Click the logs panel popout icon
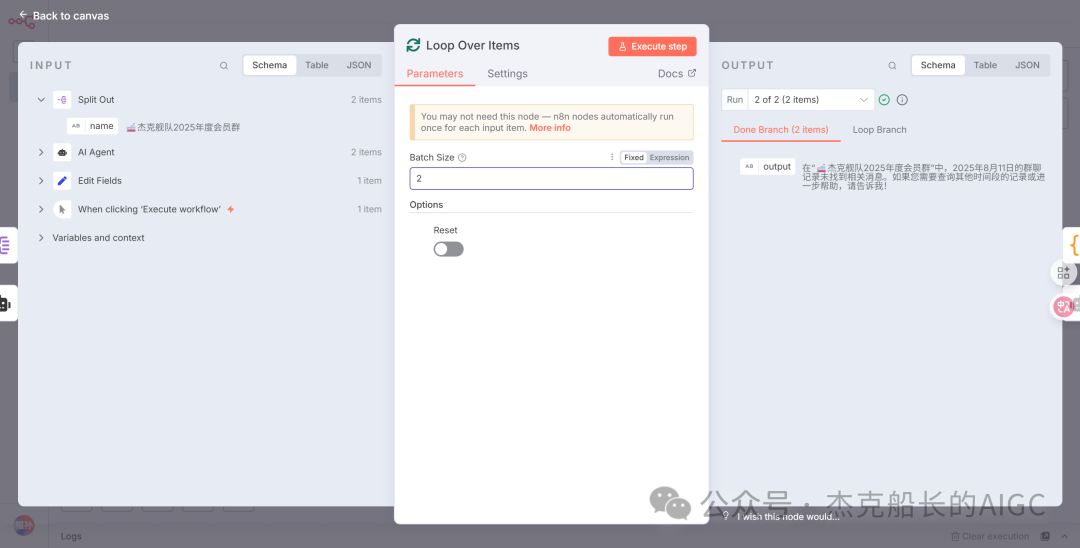This screenshot has width=1080, height=548. (1045, 536)
